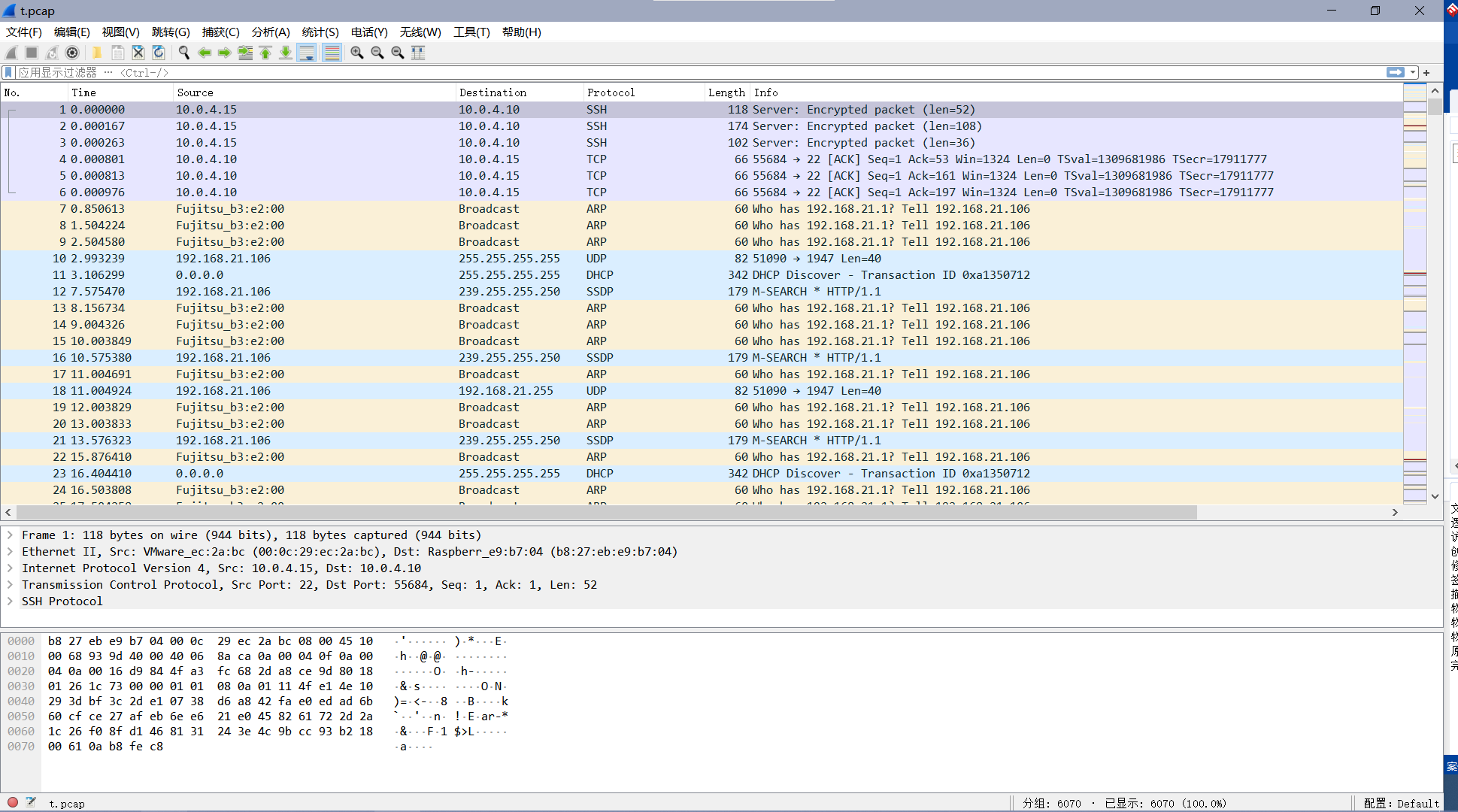Close the capture file with X icon

pos(138,53)
